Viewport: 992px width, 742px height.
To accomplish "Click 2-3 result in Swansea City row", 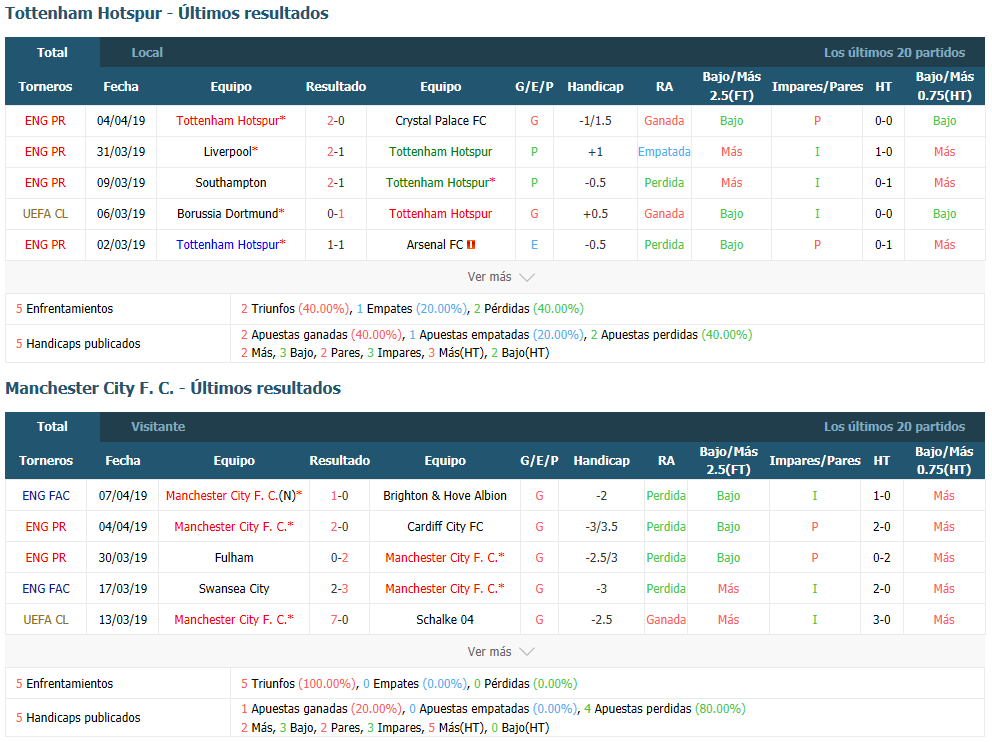I will pos(339,589).
